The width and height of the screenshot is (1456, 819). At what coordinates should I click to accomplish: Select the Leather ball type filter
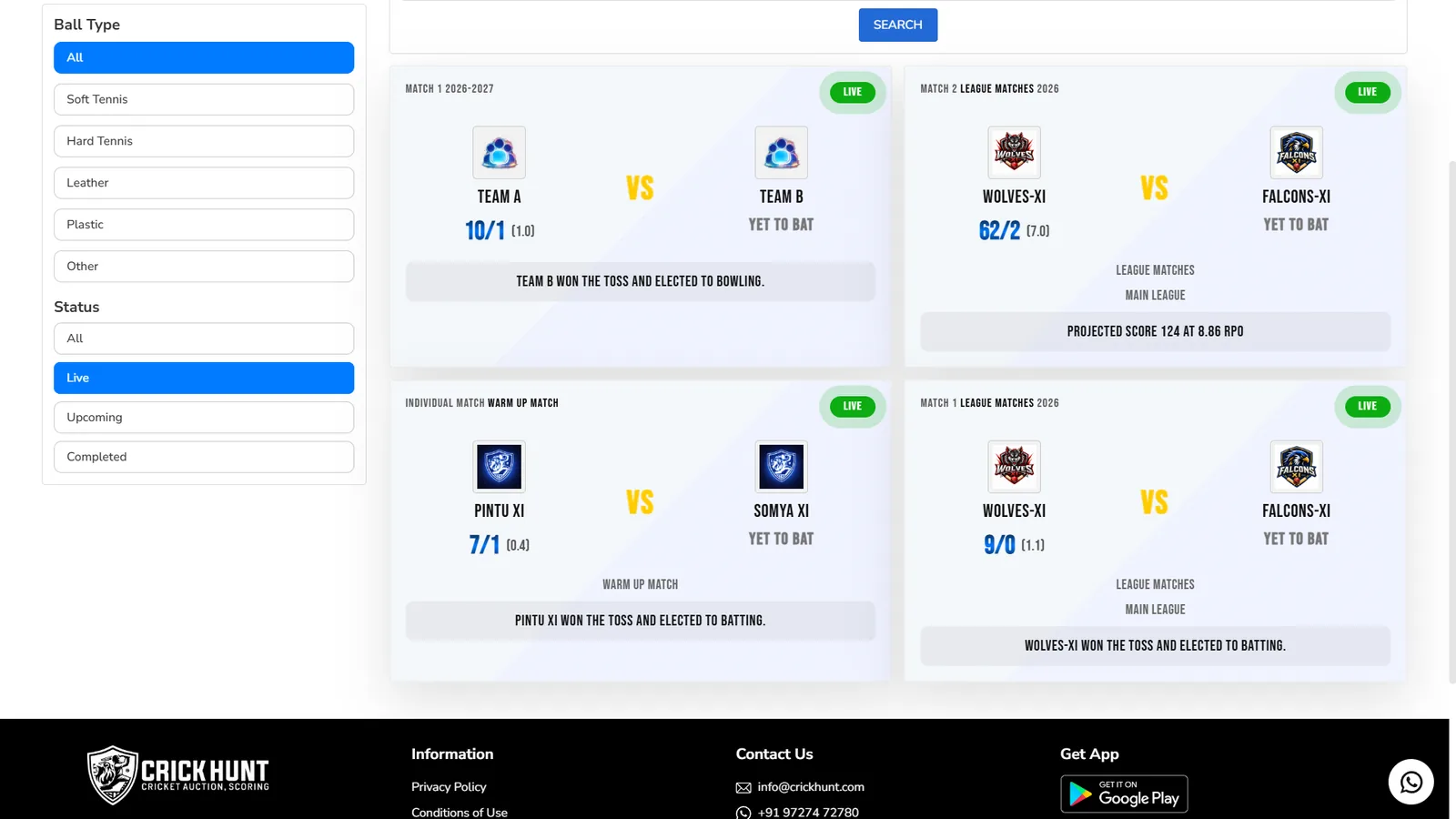point(204,183)
